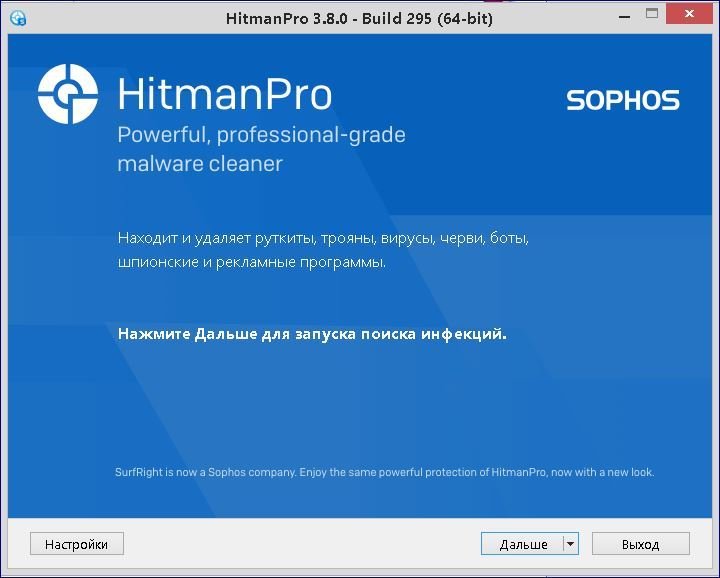Click the HitmanPro heading text
The image size is (720, 578).
pyautogui.click(x=225, y=94)
